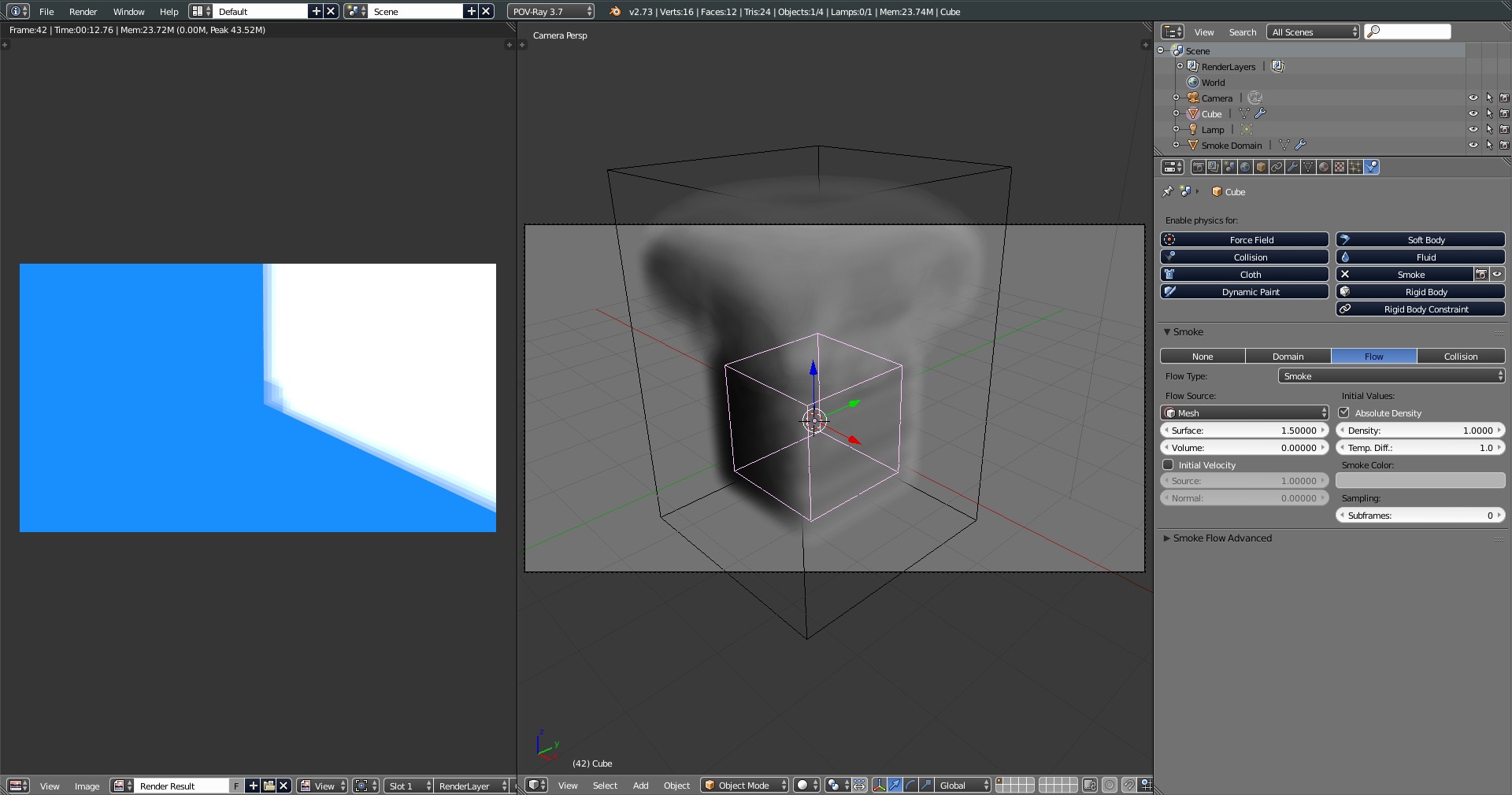Open the Object Mode dropdown
This screenshot has width=1512, height=795.
(x=744, y=786)
